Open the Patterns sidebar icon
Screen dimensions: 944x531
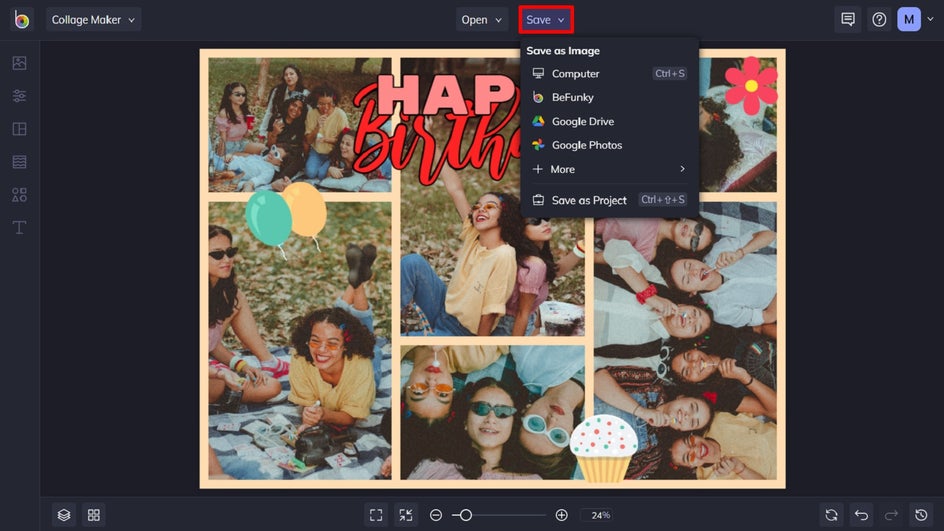(x=19, y=162)
